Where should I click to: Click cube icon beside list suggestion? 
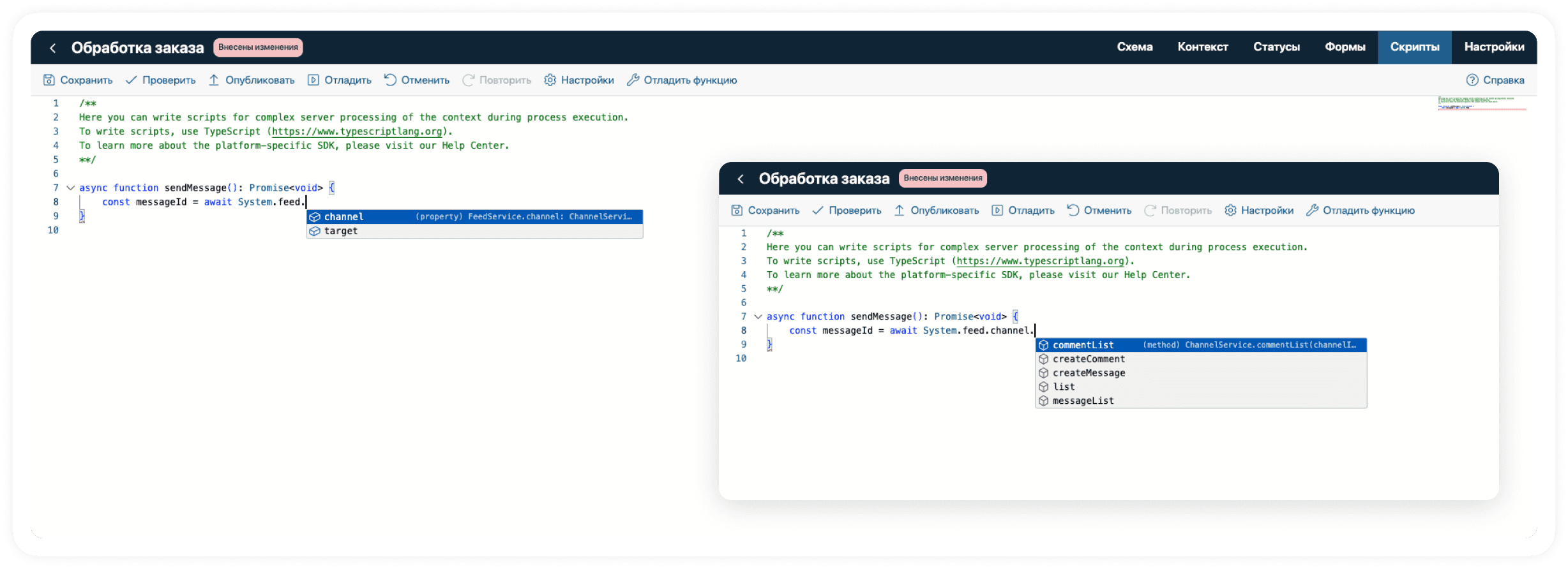tap(1044, 387)
